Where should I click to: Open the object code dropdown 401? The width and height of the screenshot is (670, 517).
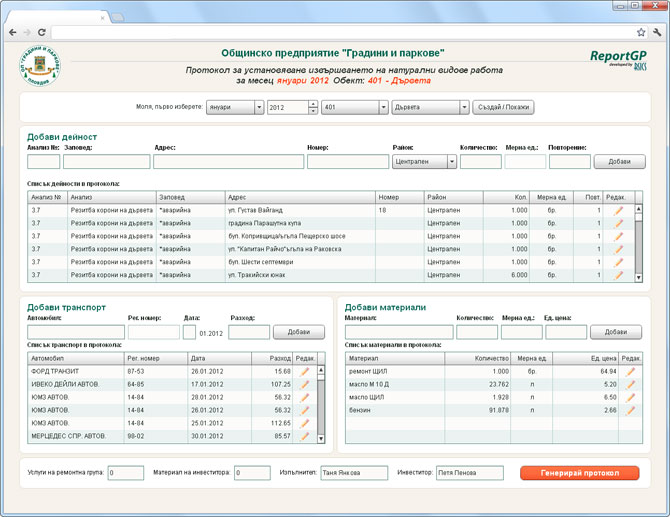355,107
